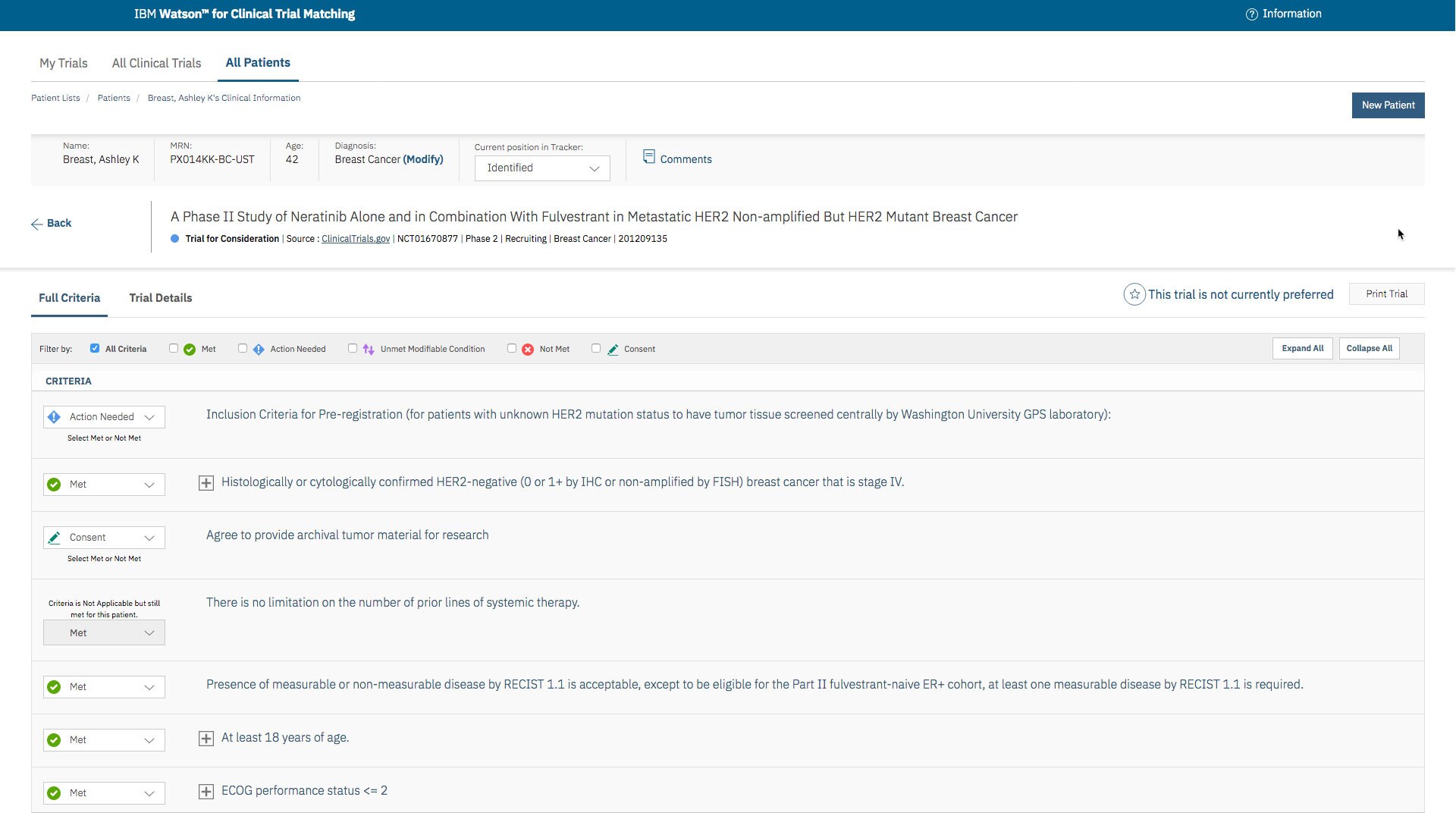Enable the Met filter checkbox
This screenshot has width=1456, height=819.
coord(174,348)
